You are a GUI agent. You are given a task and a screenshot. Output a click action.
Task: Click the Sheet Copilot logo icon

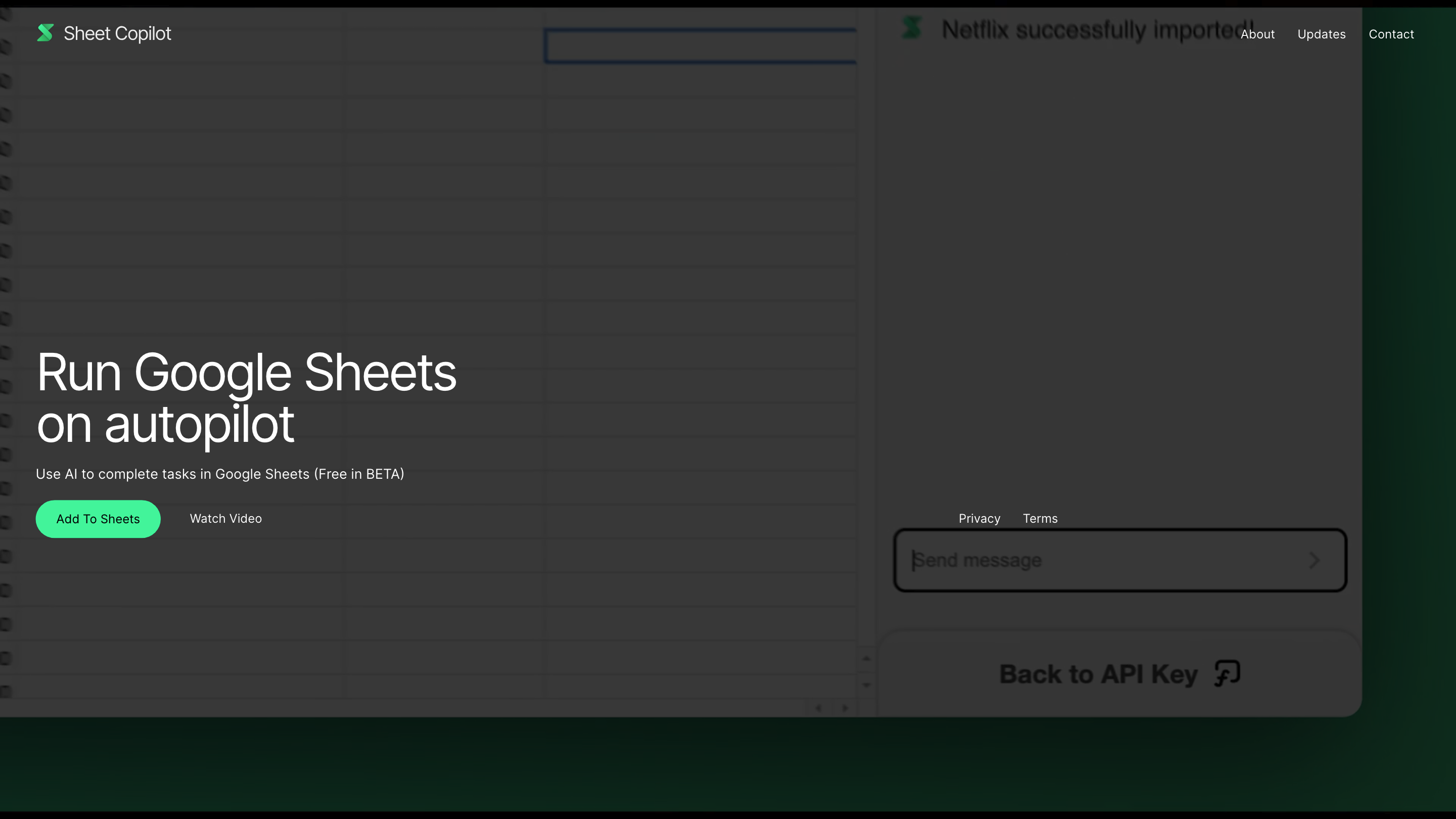[x=45, y=33]
